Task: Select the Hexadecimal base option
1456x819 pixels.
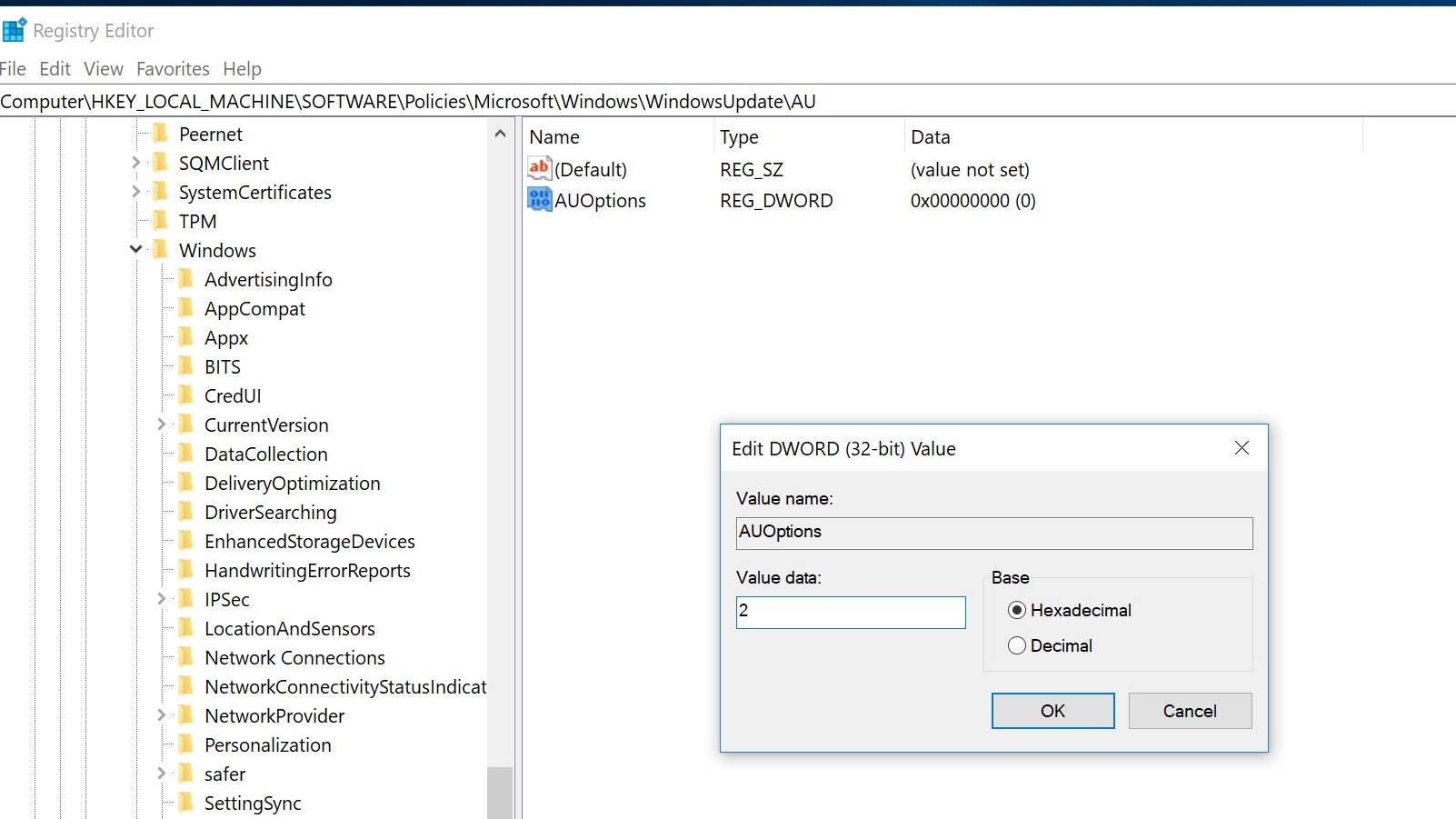Action: coord(1070,610)
